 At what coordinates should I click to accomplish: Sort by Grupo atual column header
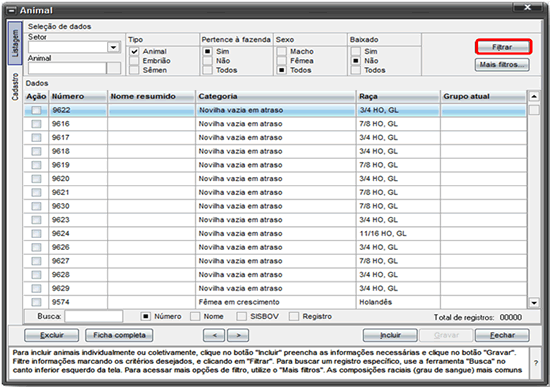tap(484, 96)
